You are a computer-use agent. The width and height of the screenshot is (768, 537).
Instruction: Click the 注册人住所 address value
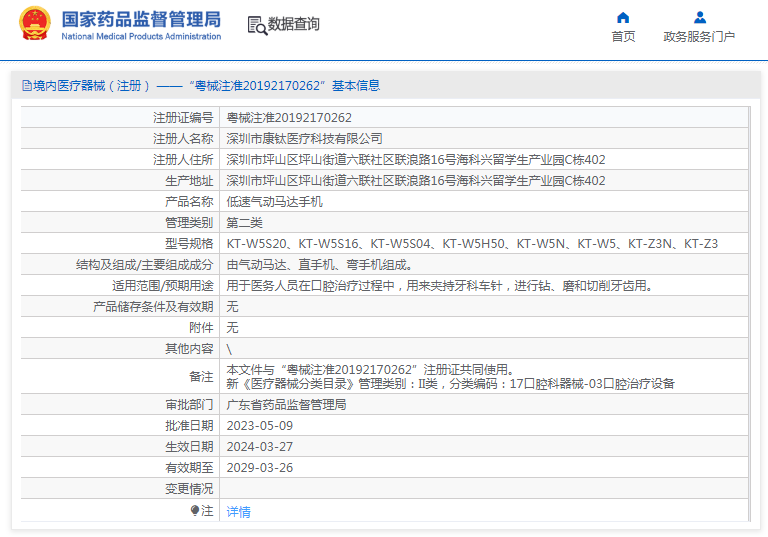click(x=416, y=160)
